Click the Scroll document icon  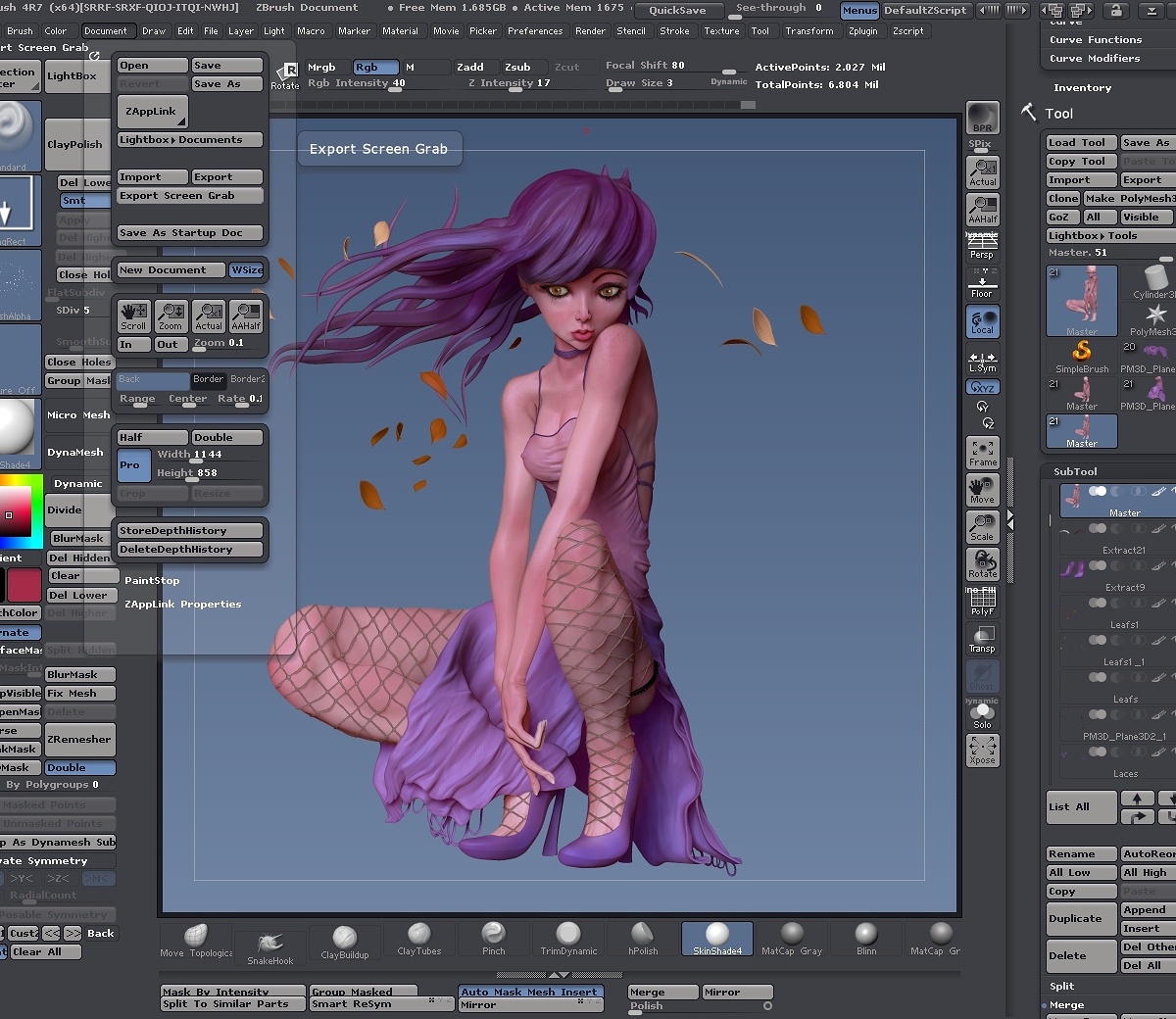point(133,316)
